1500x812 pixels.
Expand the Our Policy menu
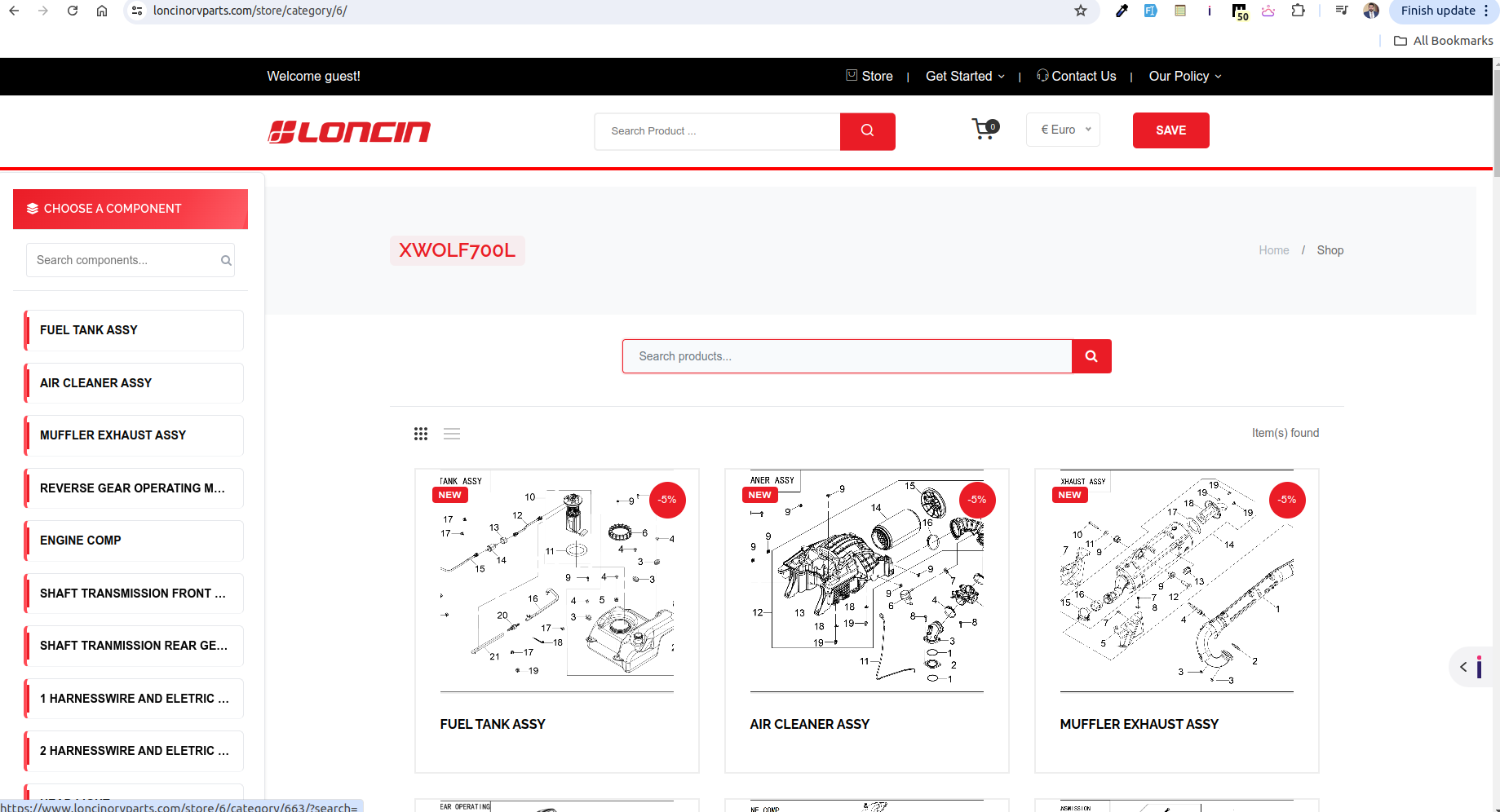(1185, 76)
